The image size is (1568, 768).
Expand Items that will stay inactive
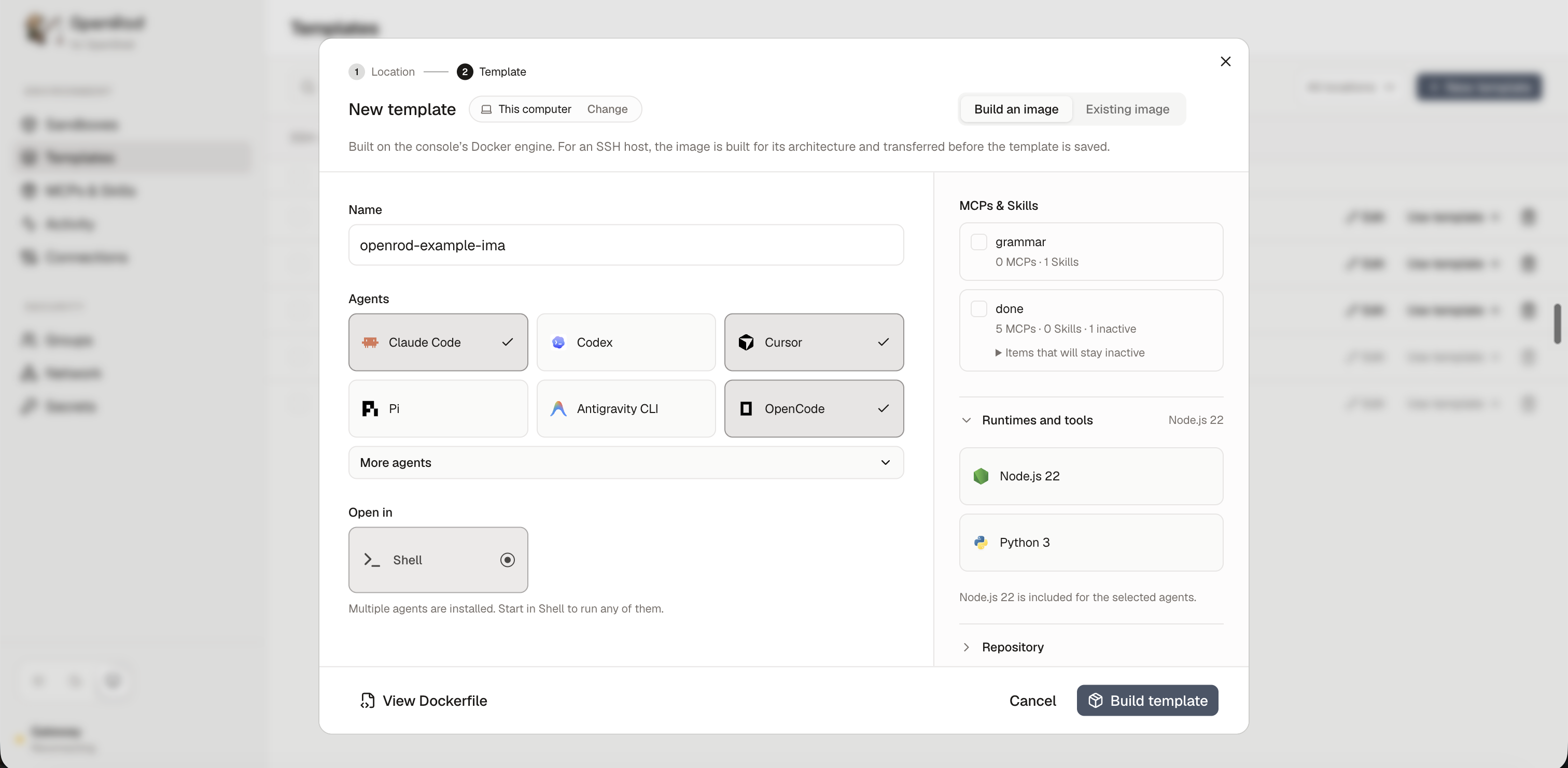point(1070,353)
